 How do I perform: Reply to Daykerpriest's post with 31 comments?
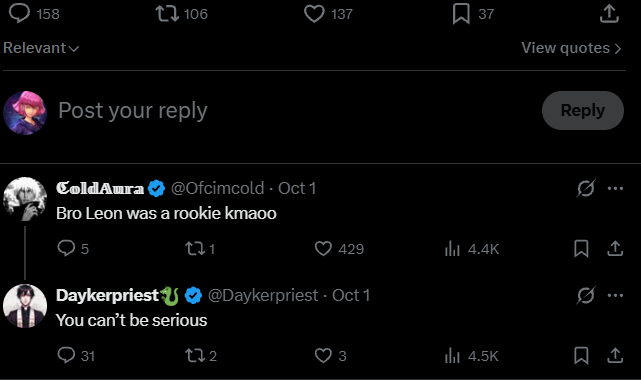click(66, 355)
